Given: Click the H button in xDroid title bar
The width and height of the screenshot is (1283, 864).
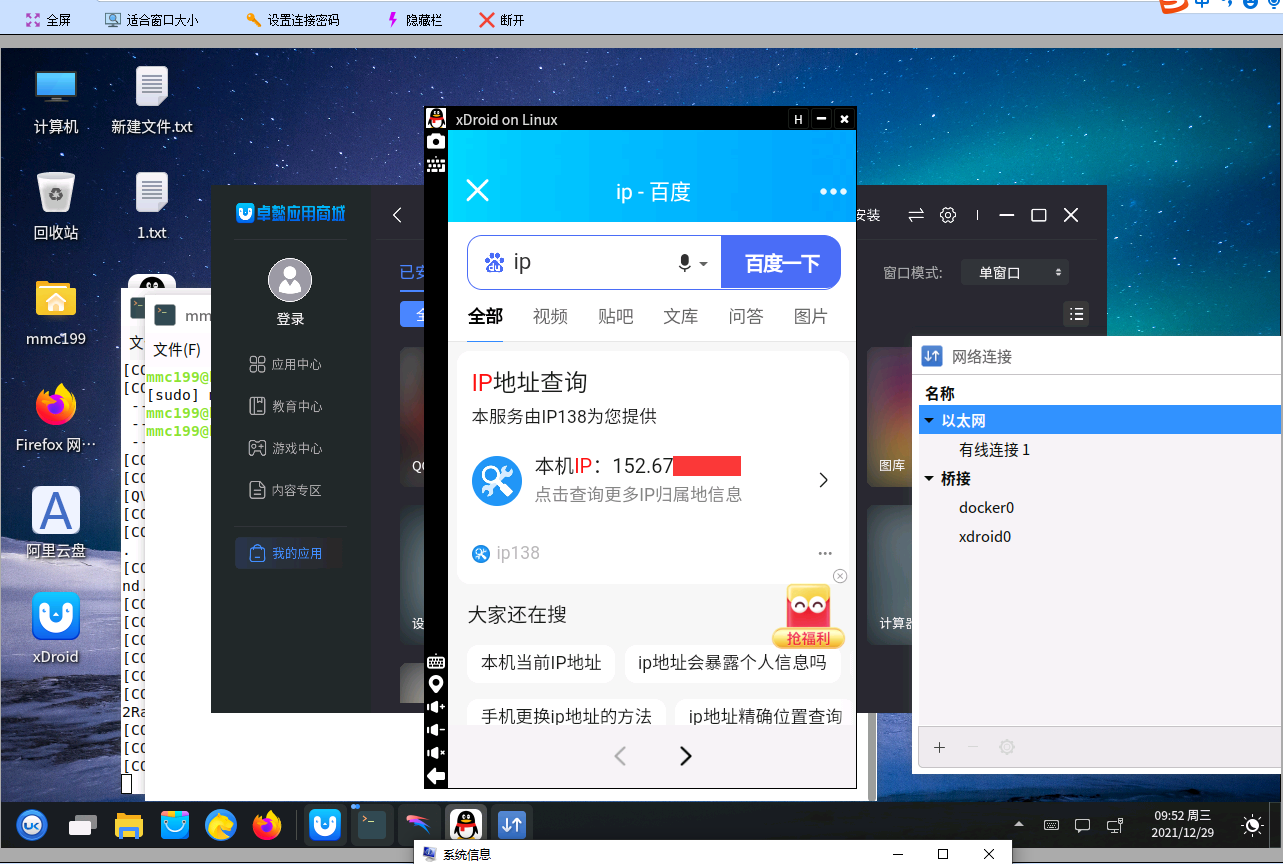Looking at the screenshot, I should pos(798,119).
